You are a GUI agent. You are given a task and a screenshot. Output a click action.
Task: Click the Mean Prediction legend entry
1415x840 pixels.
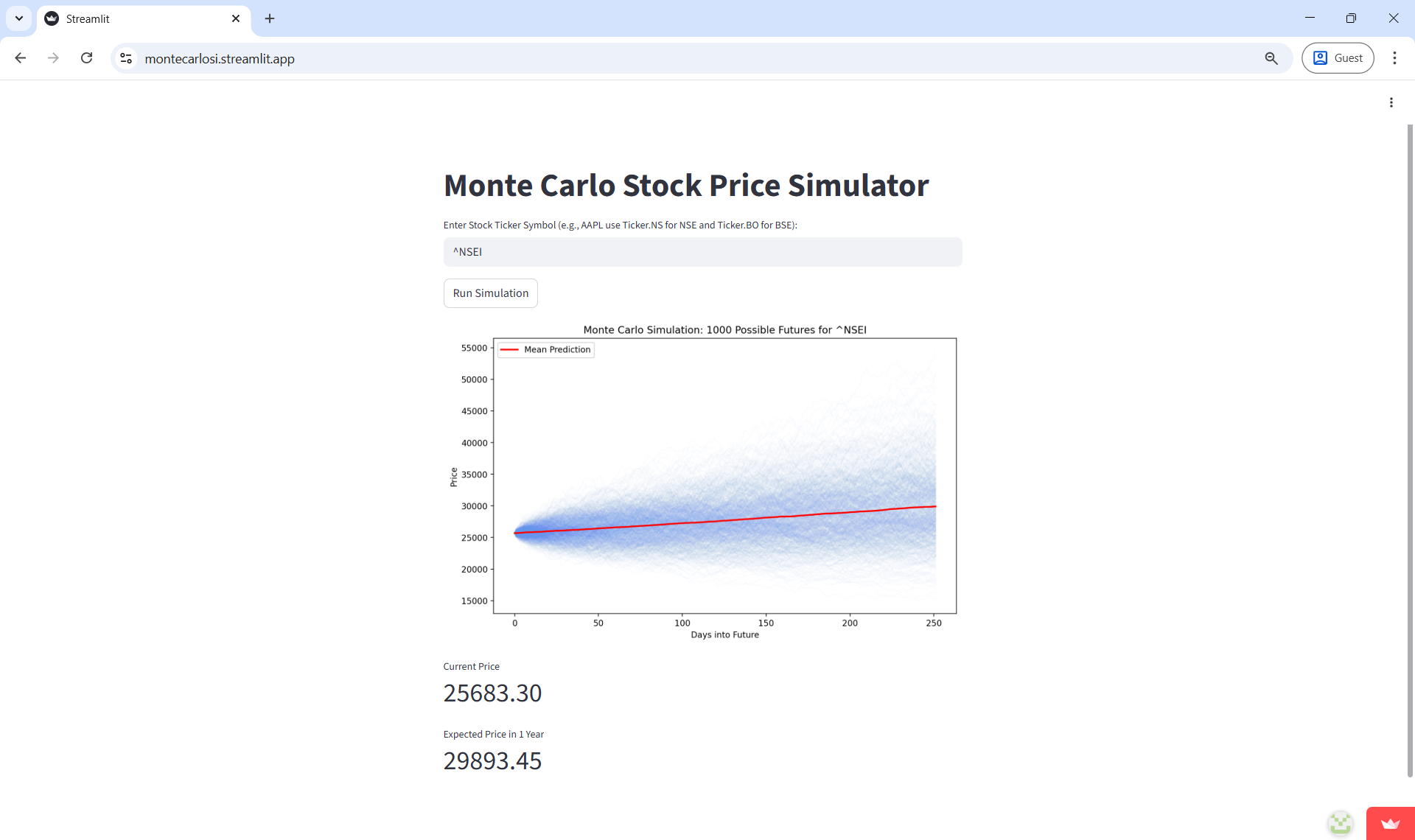(545, 349)
